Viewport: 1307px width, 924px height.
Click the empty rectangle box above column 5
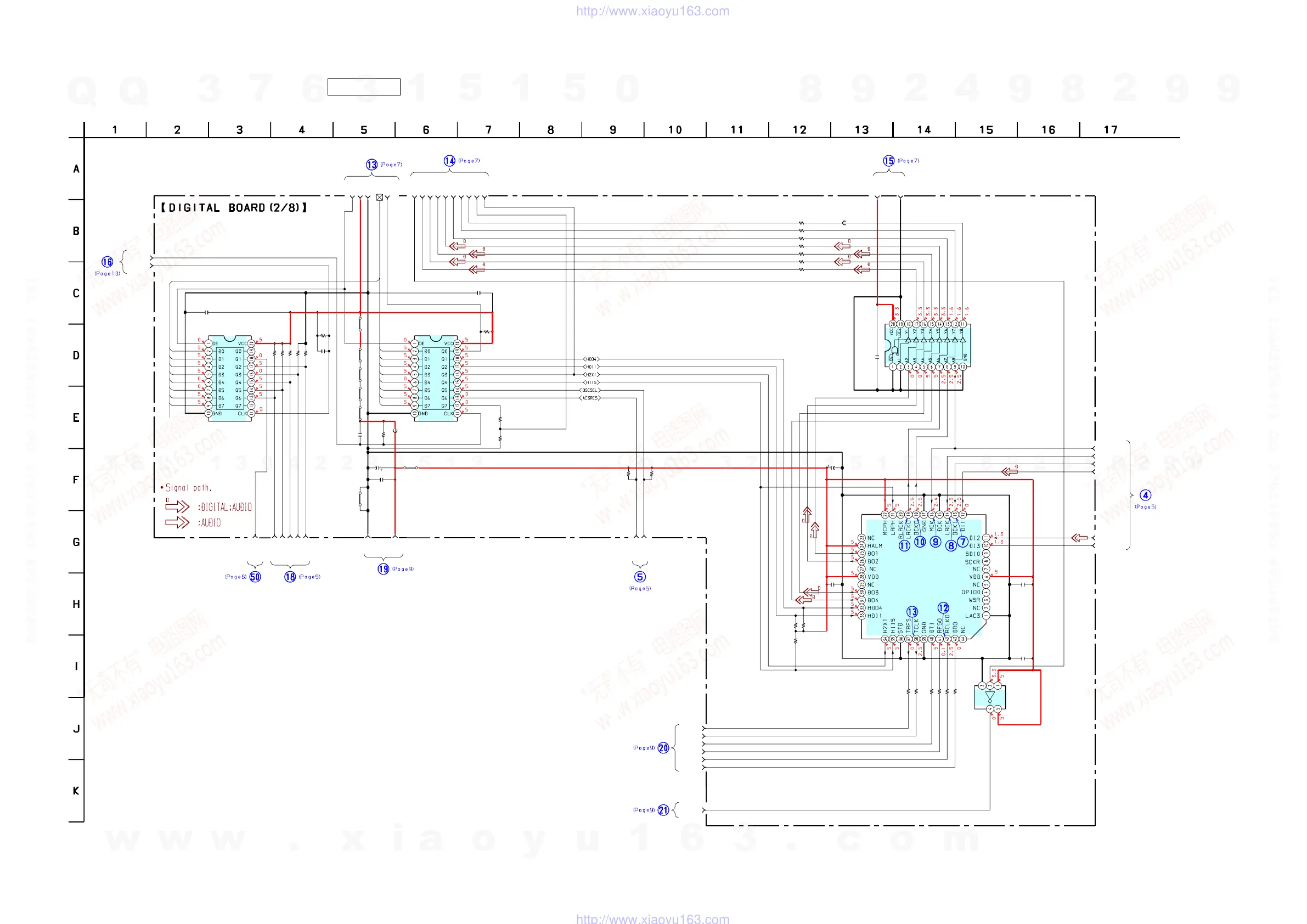point(364,87)
